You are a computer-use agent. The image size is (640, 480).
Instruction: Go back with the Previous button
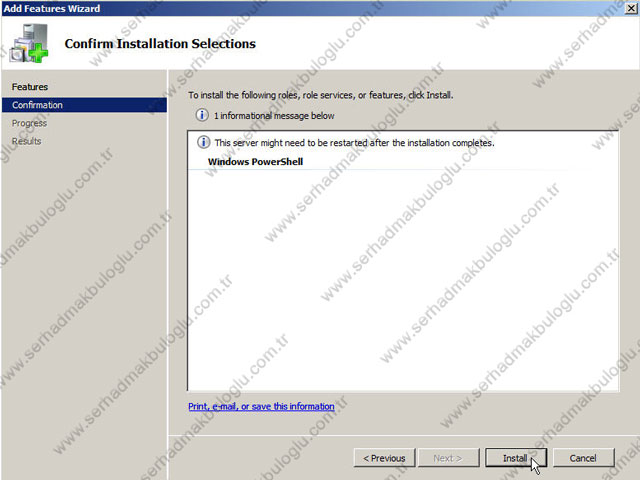pyautogui.click(x=384, y=458)
